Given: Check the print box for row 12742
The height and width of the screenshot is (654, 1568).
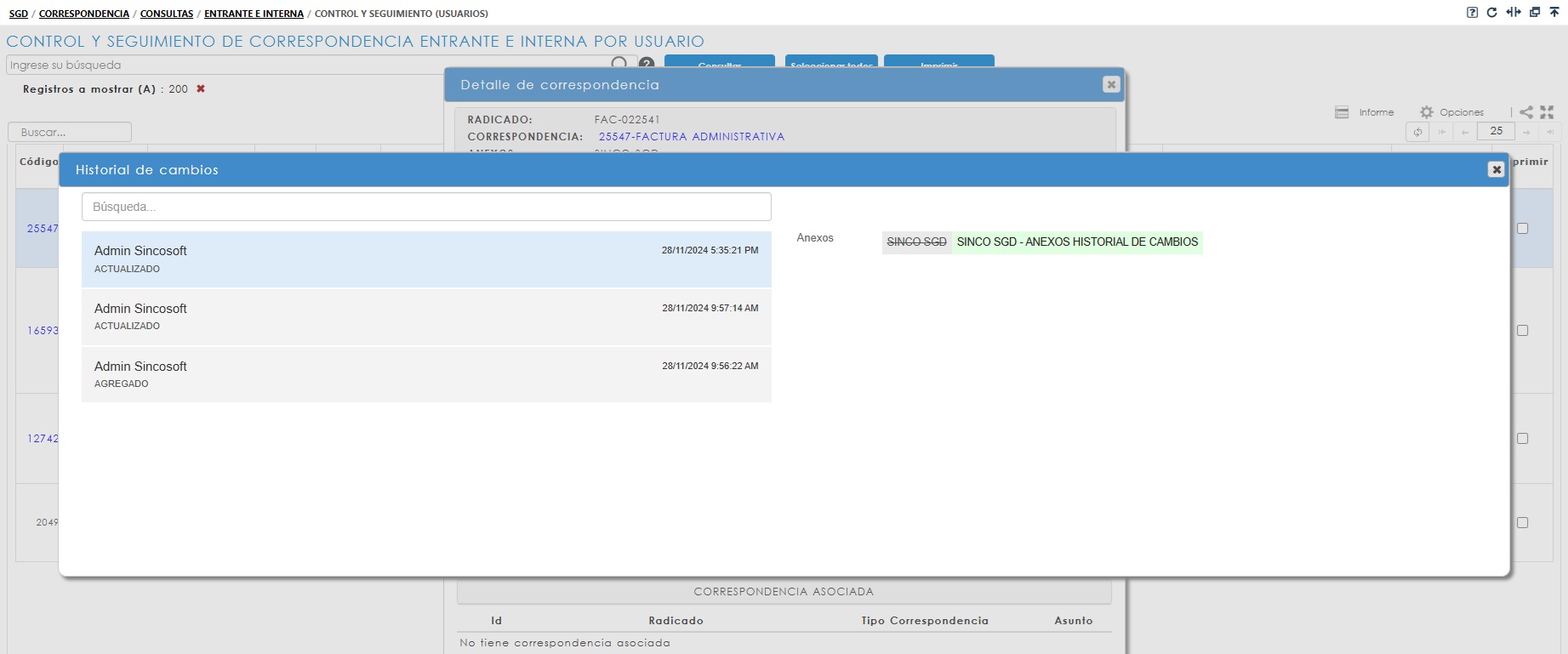Looking at the screenshot, I should coord(1523,438).
